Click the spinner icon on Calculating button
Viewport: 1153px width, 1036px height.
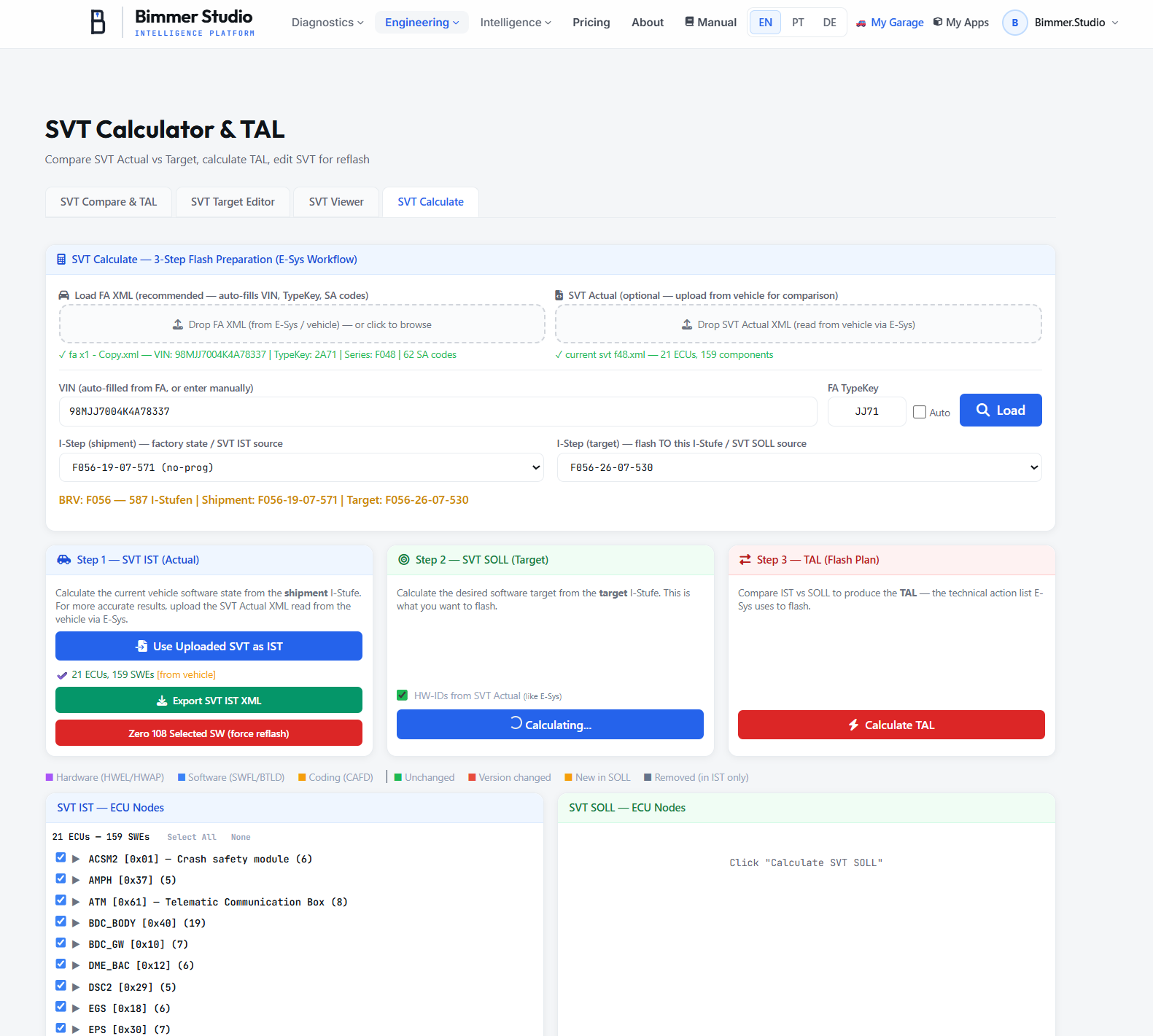(x=516, y=723)
